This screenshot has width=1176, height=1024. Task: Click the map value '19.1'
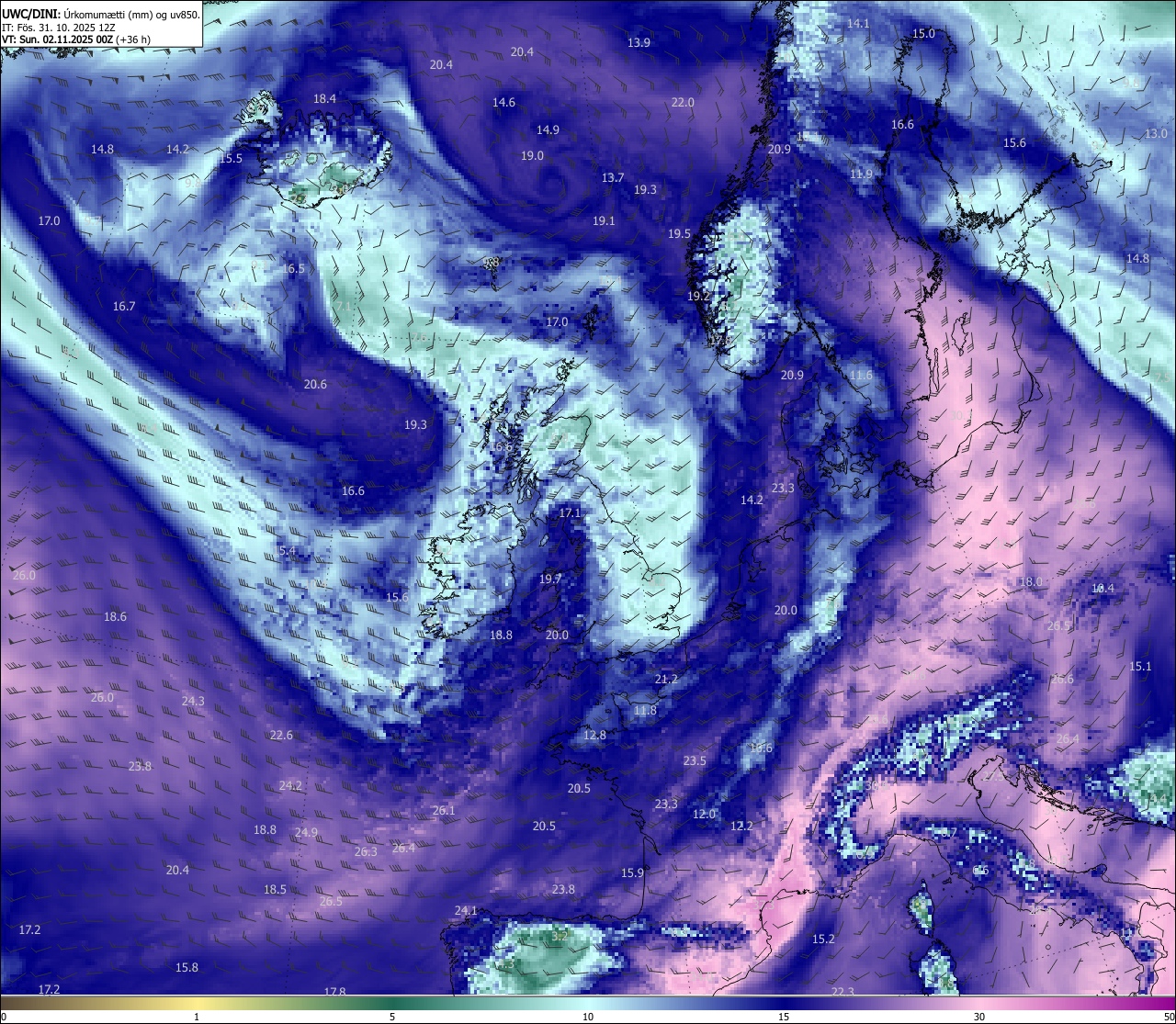(604, 221)
